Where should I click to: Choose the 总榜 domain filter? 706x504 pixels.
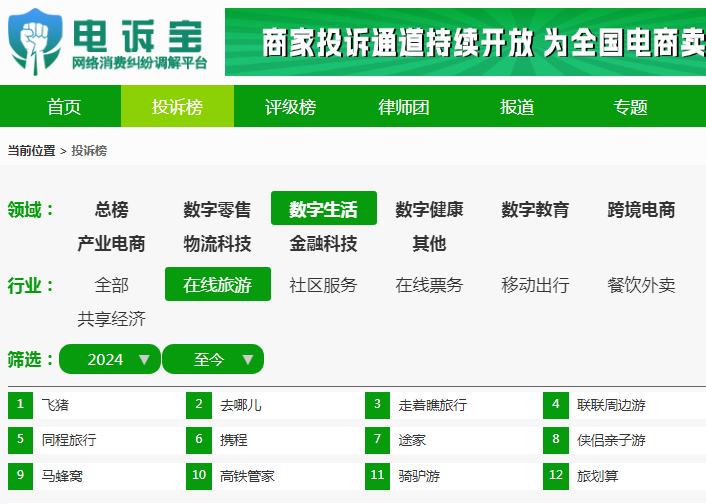112,209
